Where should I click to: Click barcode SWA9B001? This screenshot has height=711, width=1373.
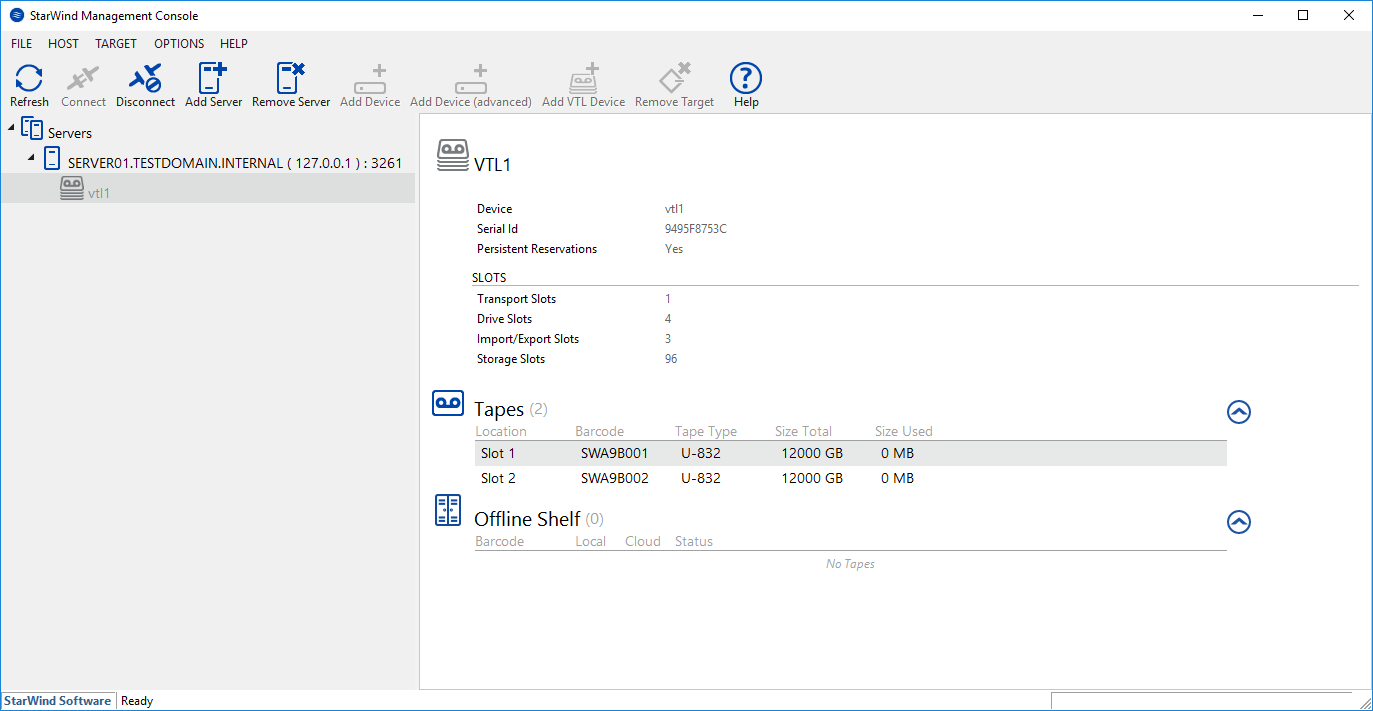tap(615, 453)
